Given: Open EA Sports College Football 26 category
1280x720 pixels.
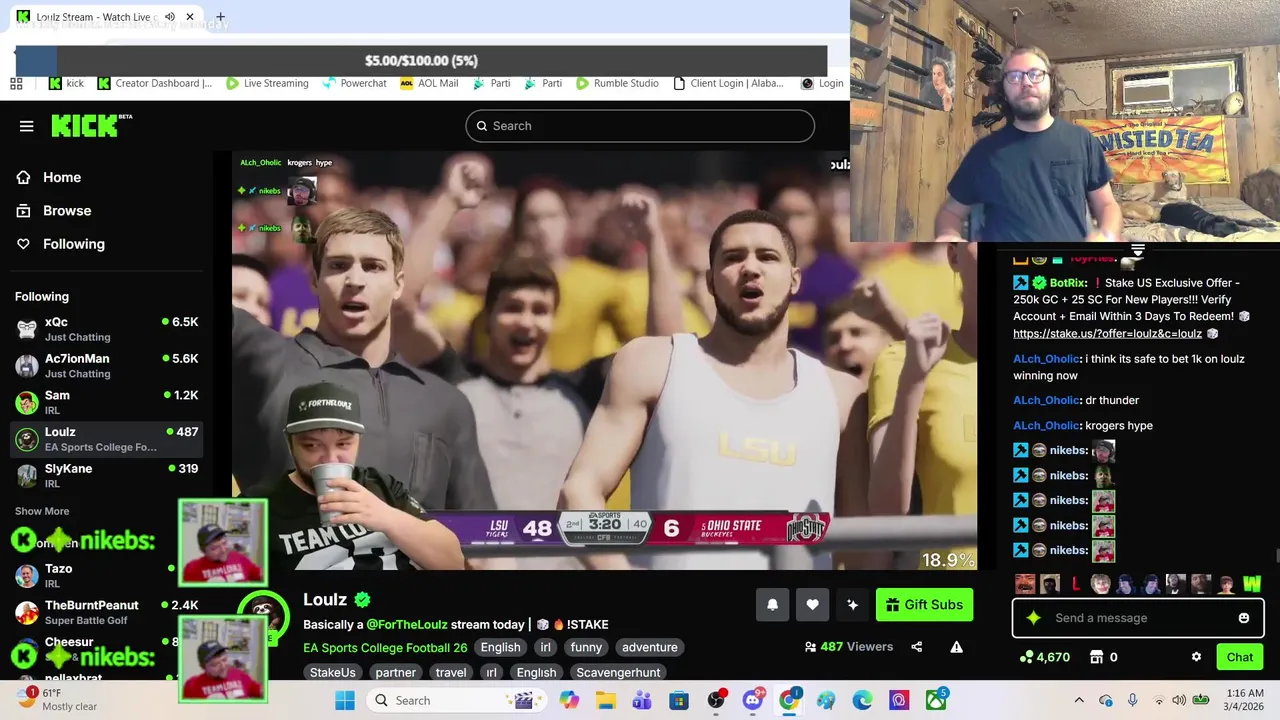Looking at the screenshot, I should (385, 647).
